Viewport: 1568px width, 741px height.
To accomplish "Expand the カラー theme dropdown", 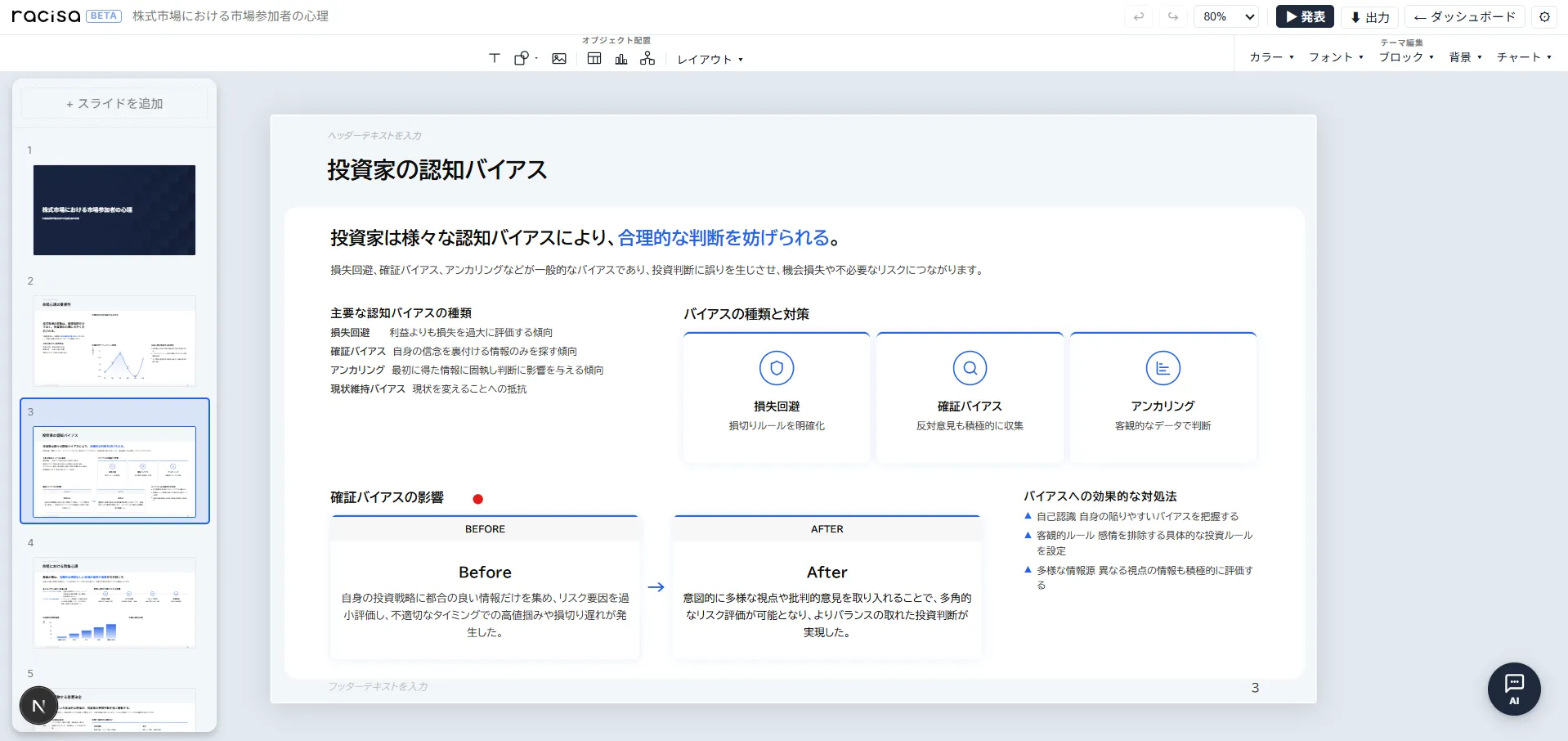I will point(1270,56).
